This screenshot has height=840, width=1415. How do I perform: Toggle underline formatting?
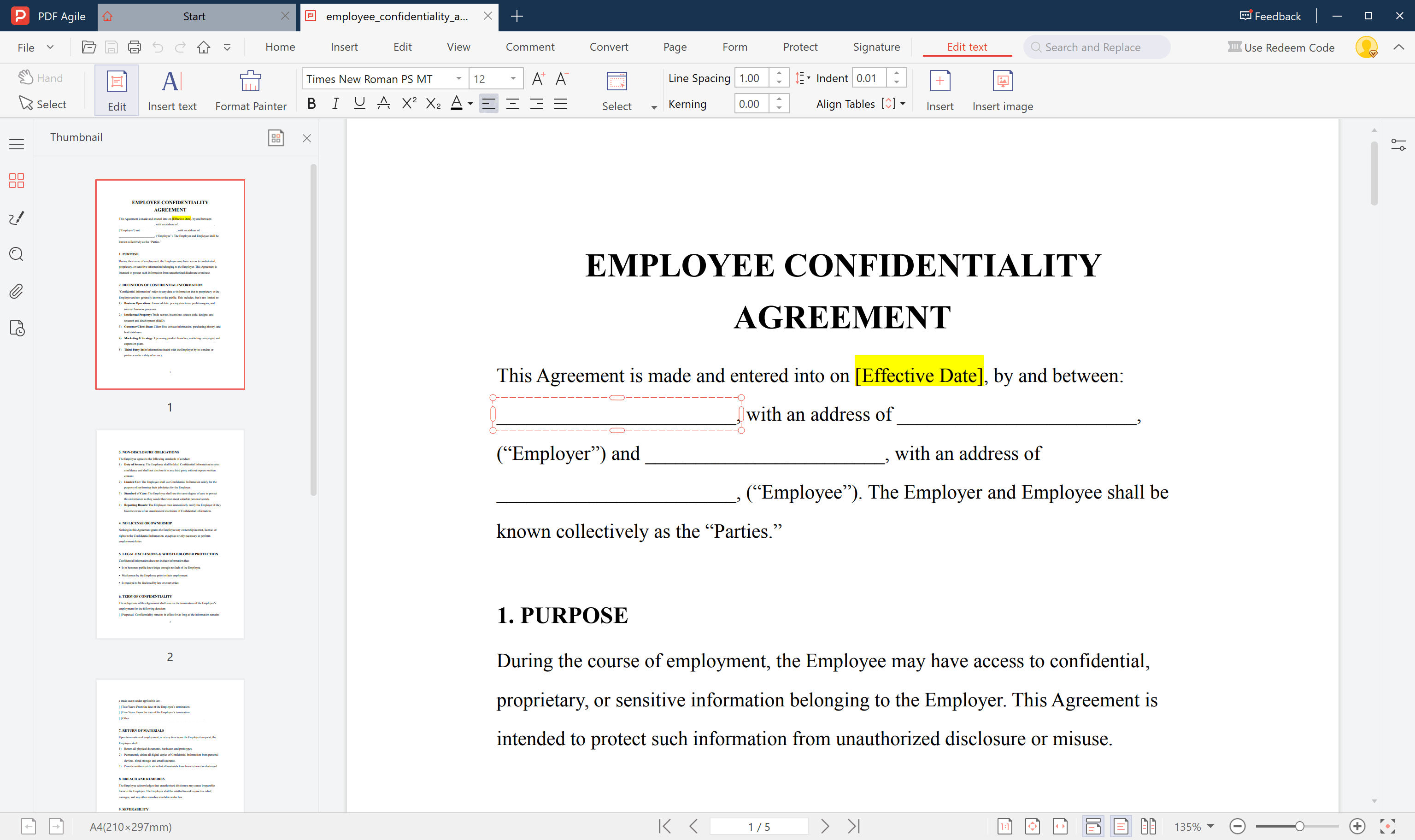pos(359,103)
